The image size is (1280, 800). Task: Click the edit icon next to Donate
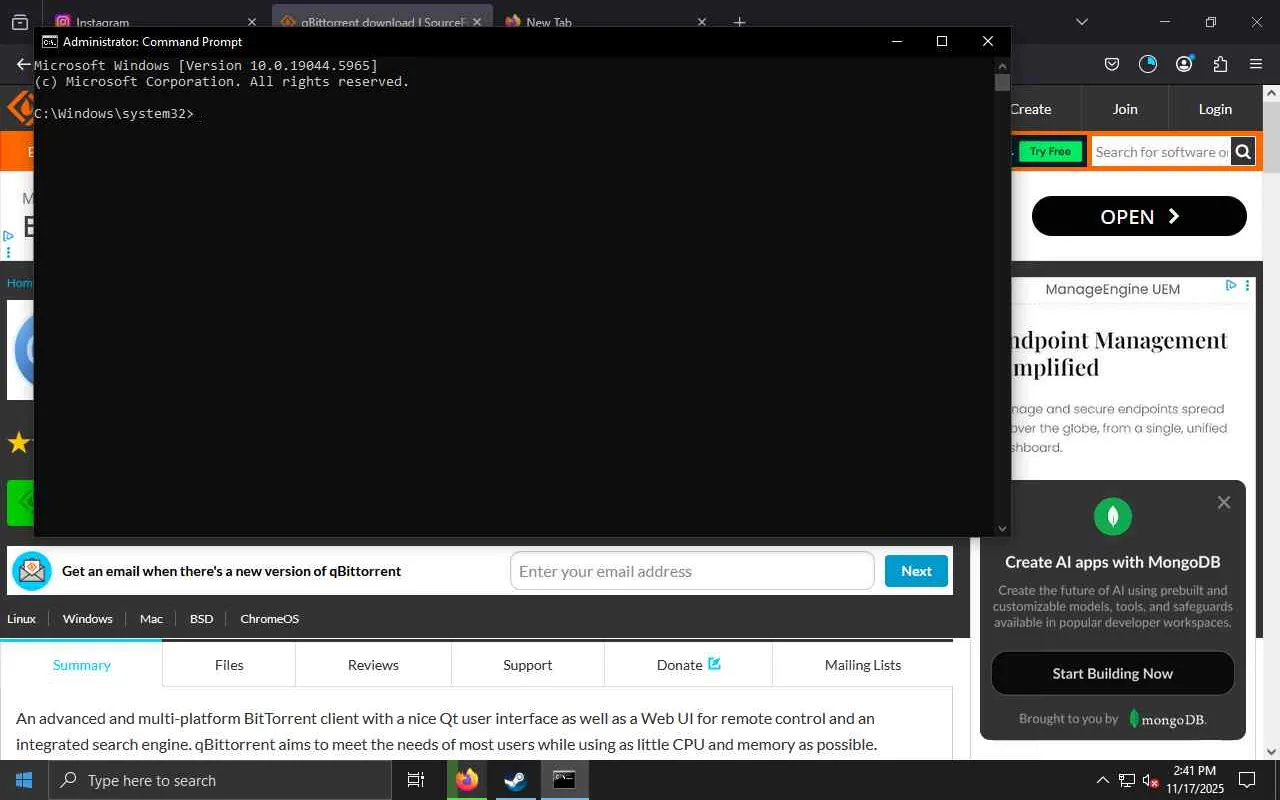point(714,663)
